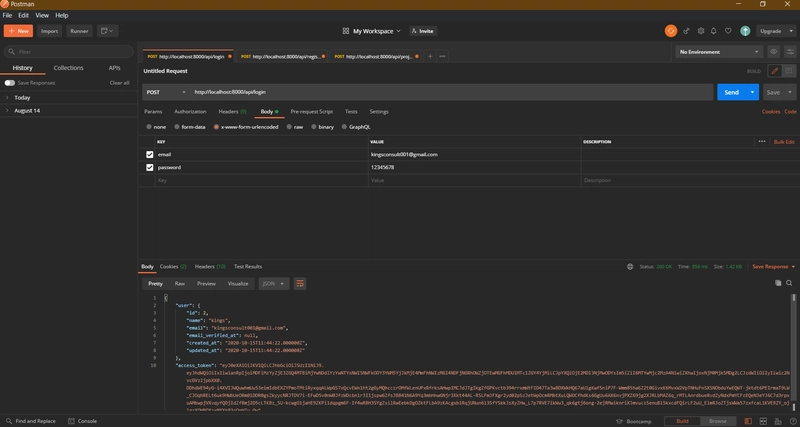
Task: Uncheck the email key checkbox
Action: pyautogui.click(x=149, y=155)
